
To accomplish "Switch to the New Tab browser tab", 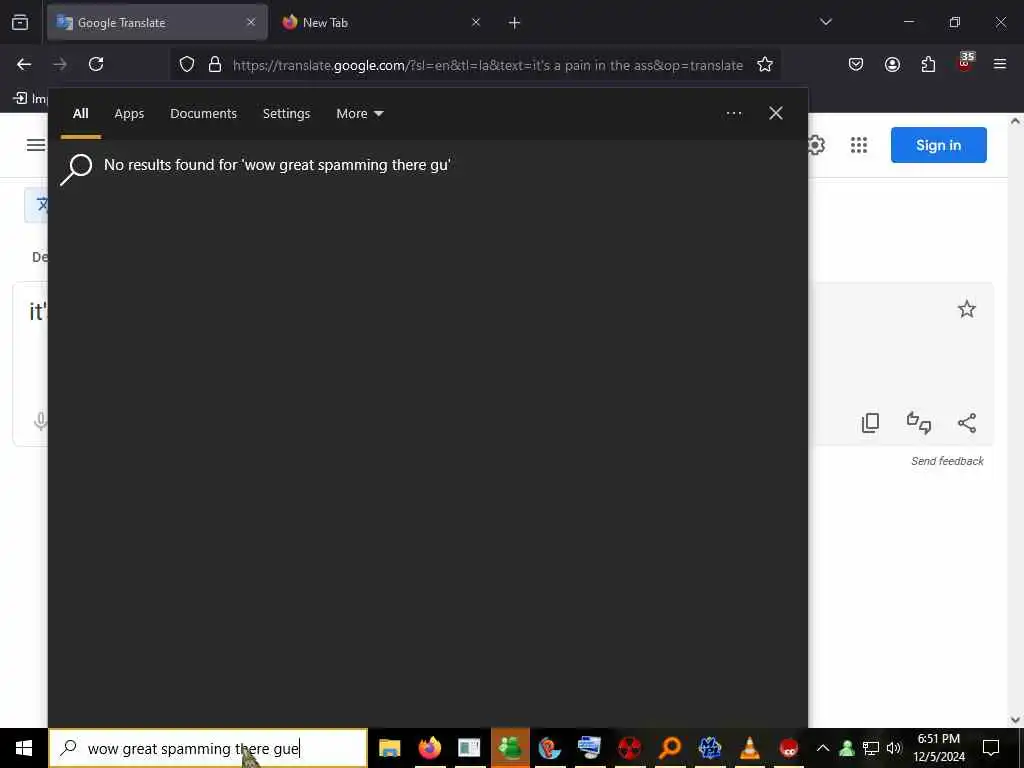I will click(x=377, y=22).
